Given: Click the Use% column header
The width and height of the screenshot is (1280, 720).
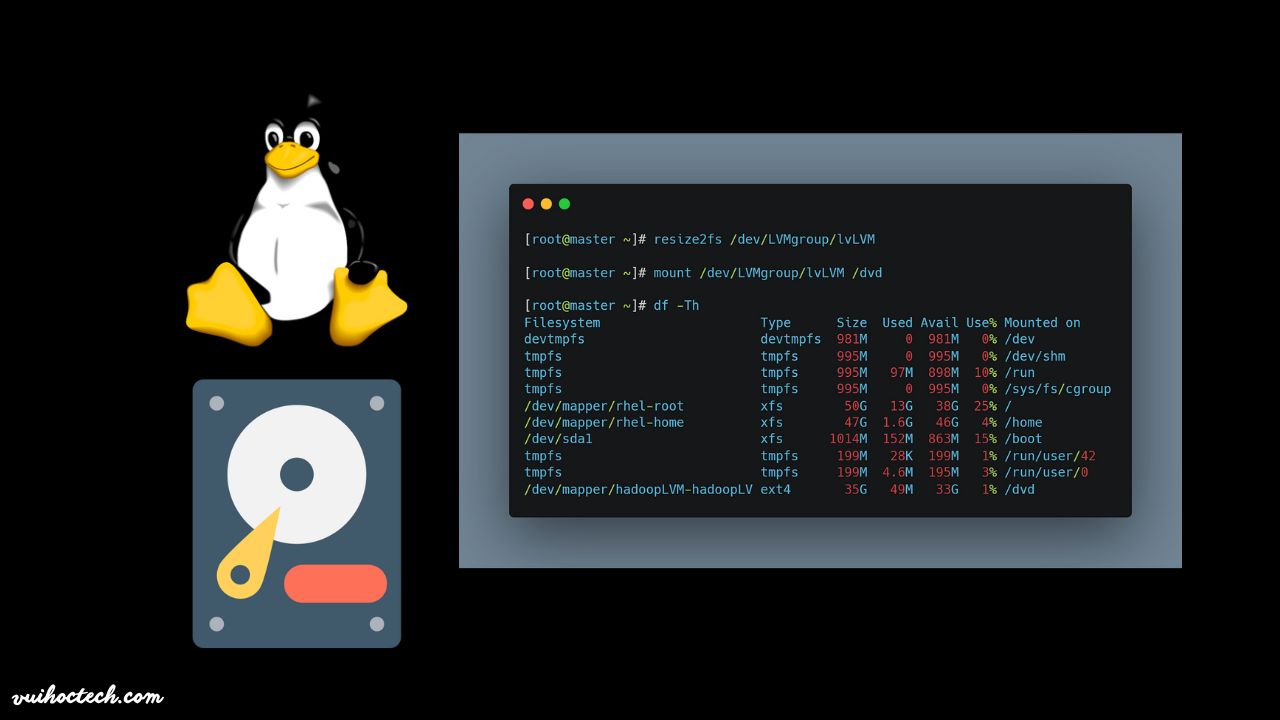Looking at the screenshot, I should tap(981, 323).
